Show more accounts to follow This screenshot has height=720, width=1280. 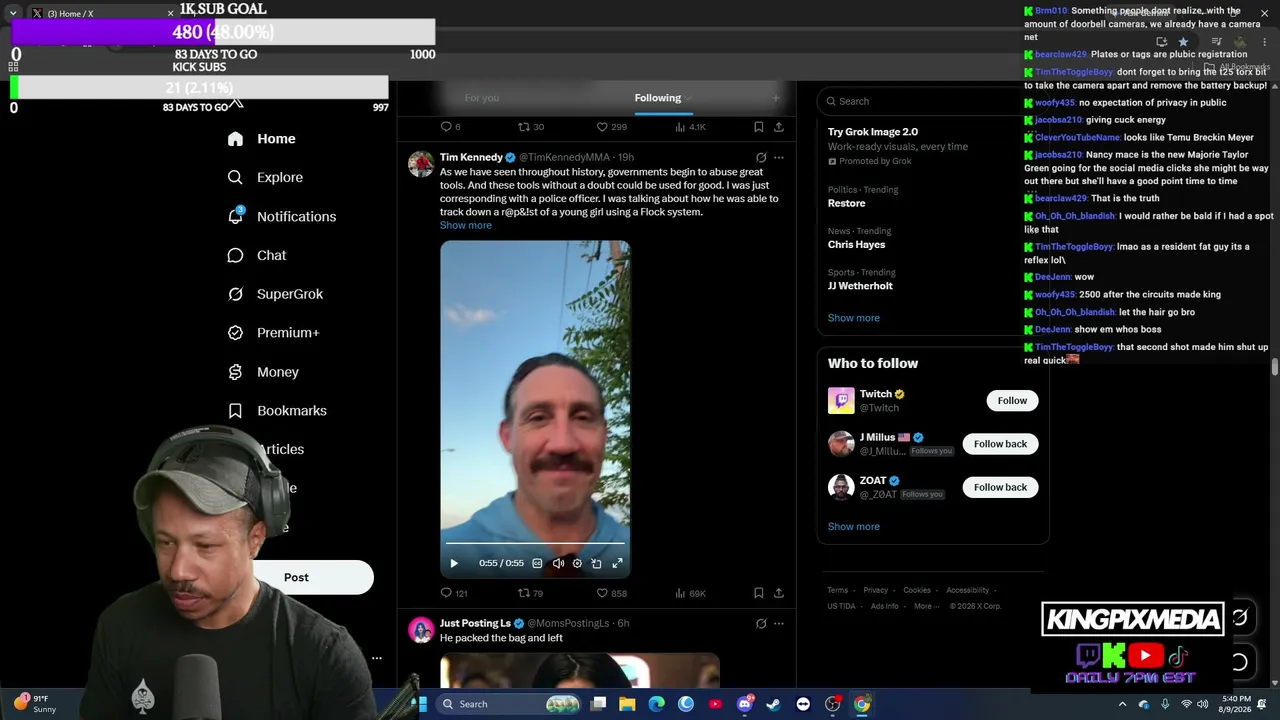tap(854, 527)
